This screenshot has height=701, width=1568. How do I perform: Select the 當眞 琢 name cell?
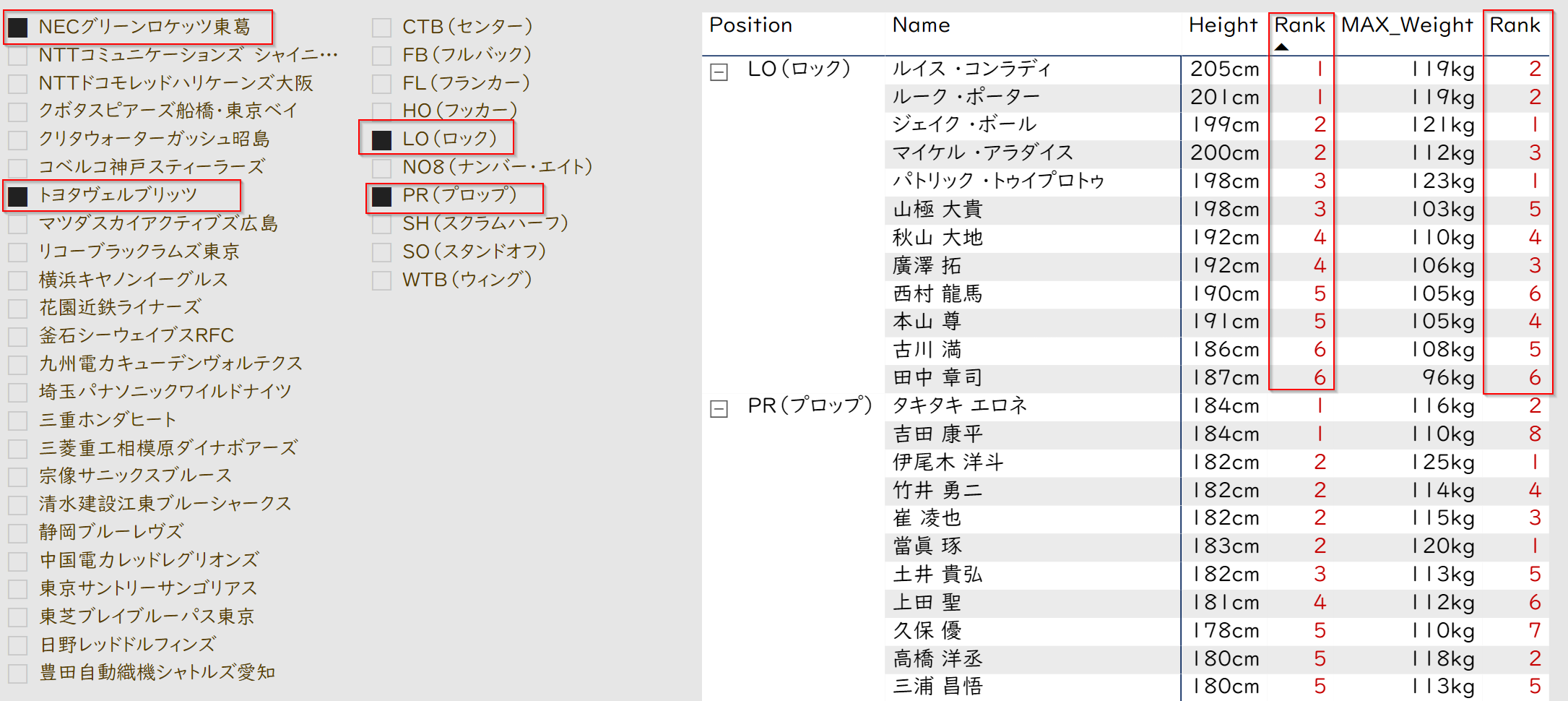[927, 546]
